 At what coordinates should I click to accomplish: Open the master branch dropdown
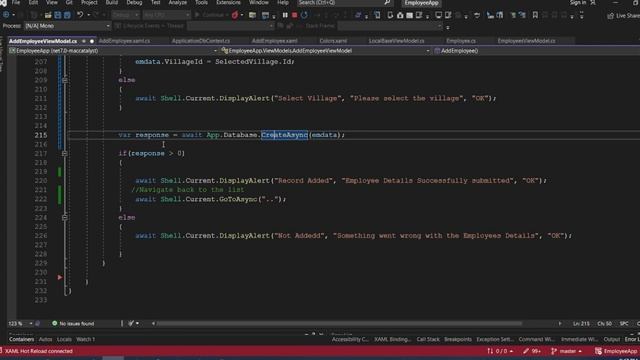567,351
